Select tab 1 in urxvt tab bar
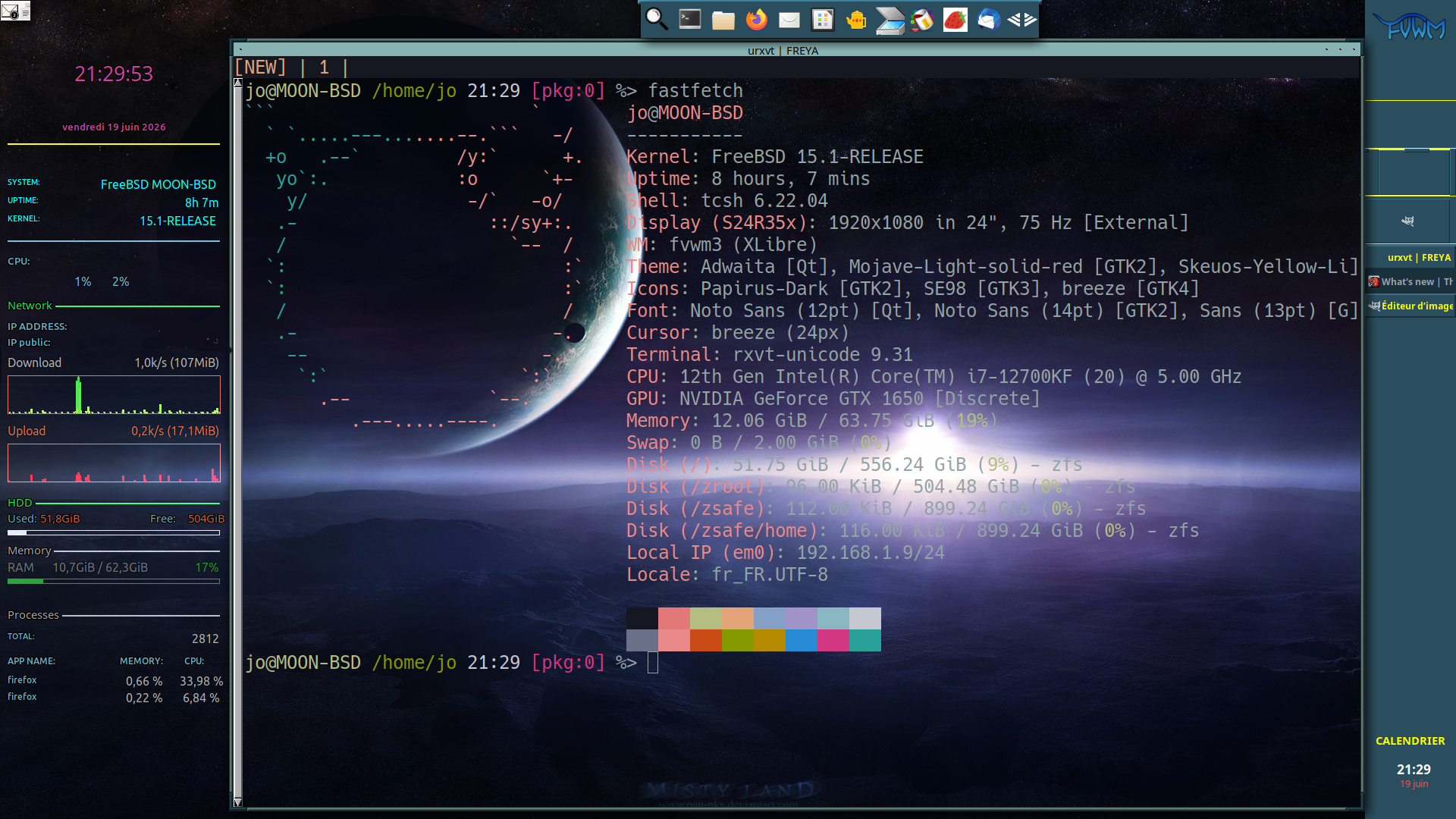1456x819 pixels. pyautogui.click(x=324, y=67)
